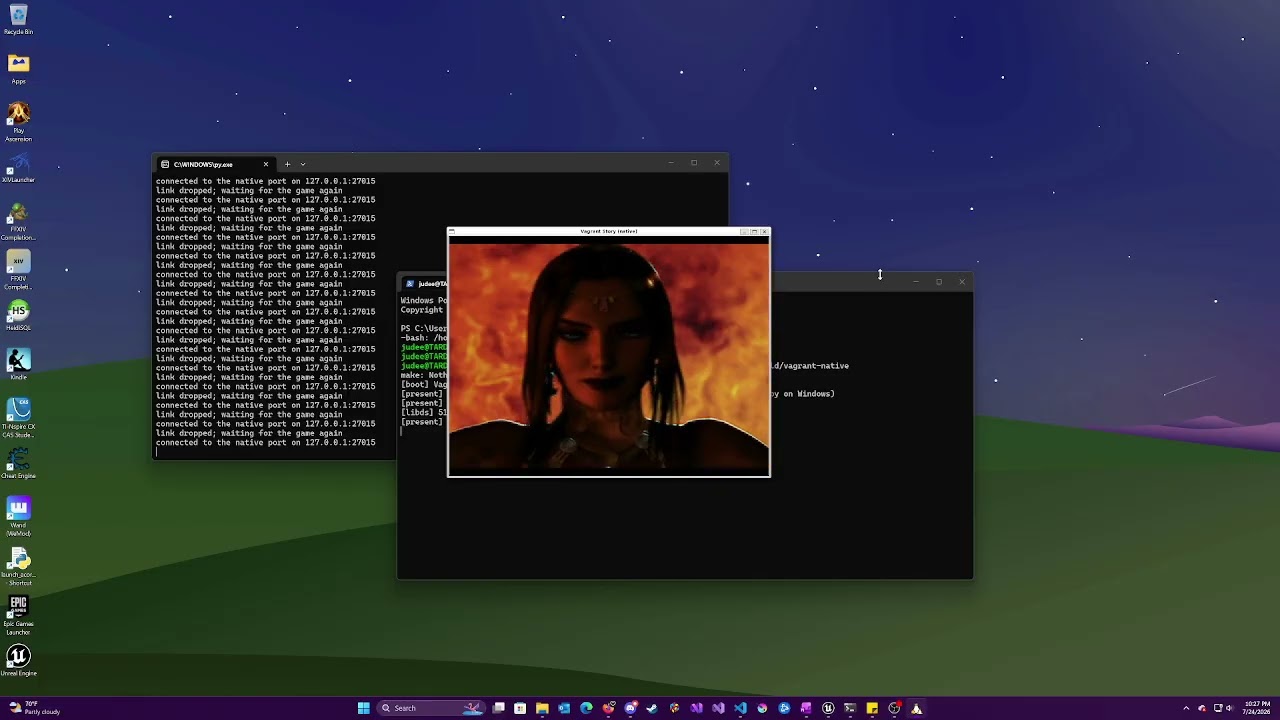
Task: Show hidden system tray icons
Action: (x=1186, y=708)
